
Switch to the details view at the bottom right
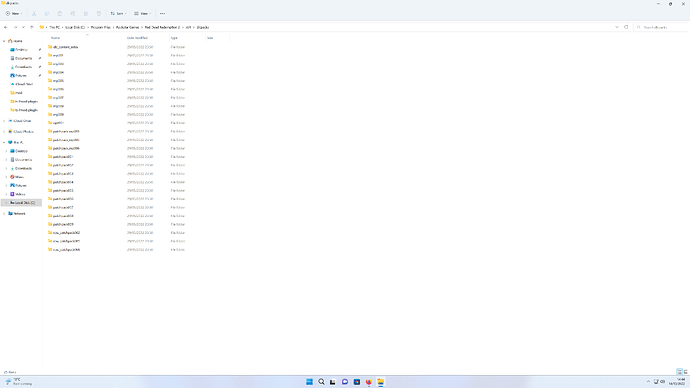[679, 372]
